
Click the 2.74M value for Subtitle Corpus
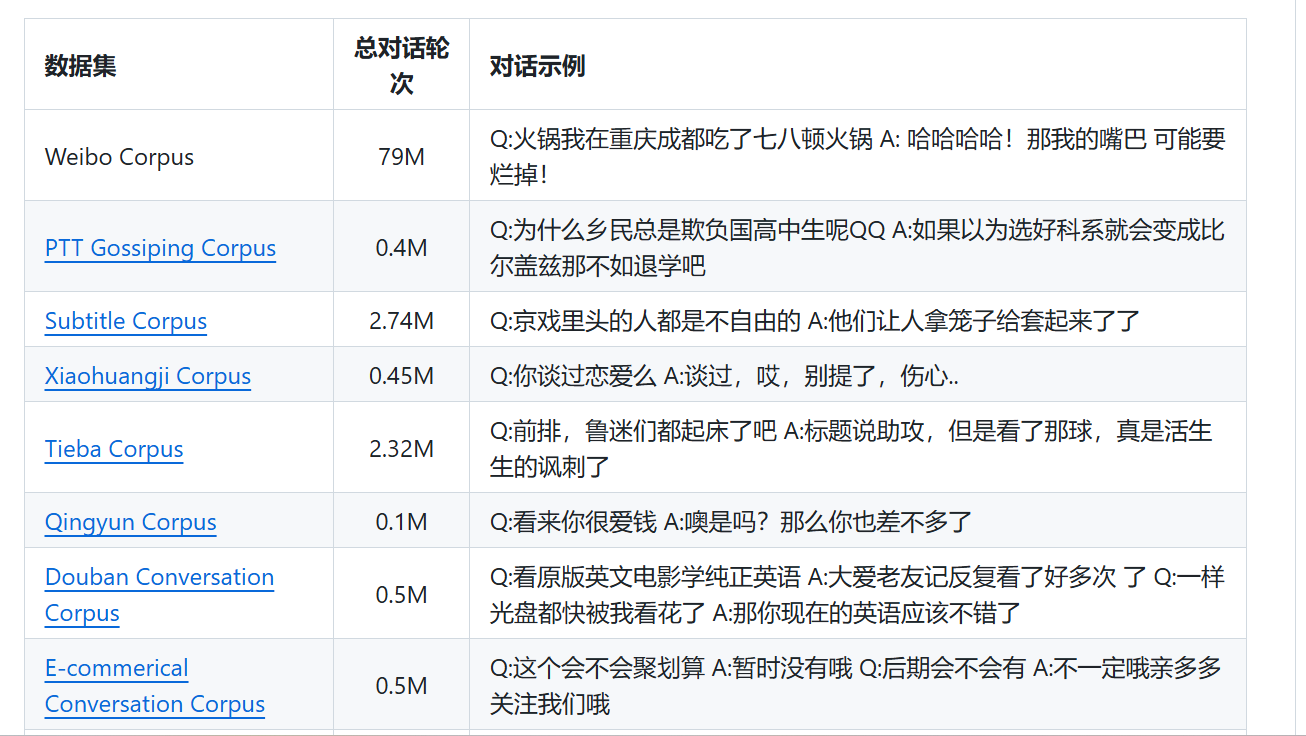pos(400,321)
